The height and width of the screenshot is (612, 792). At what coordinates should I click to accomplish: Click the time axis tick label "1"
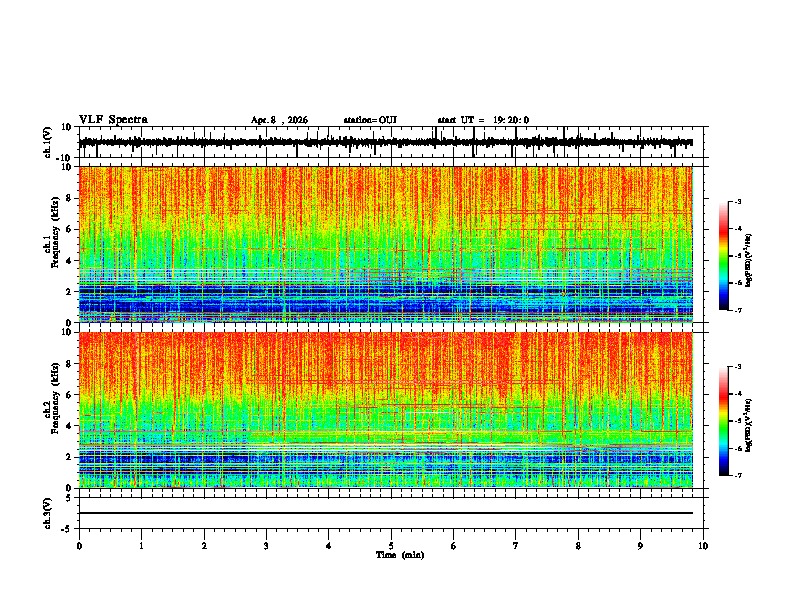[142, 546]
